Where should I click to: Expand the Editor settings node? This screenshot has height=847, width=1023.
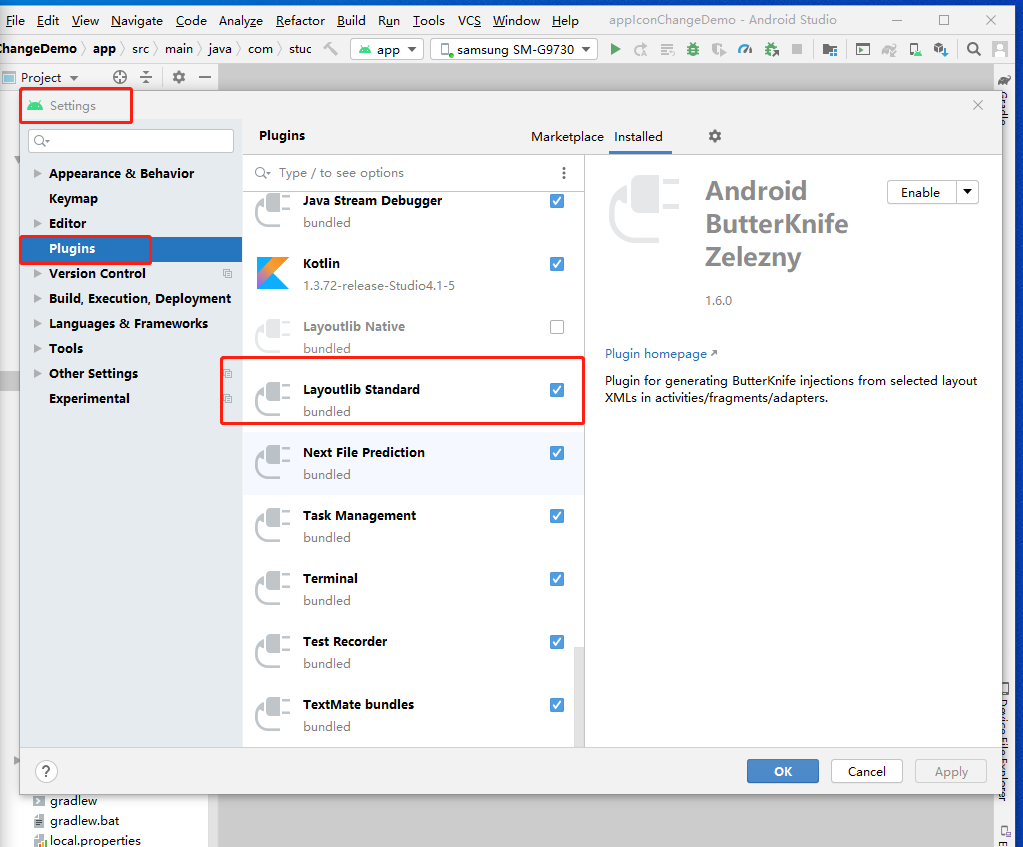coord(37,223)
